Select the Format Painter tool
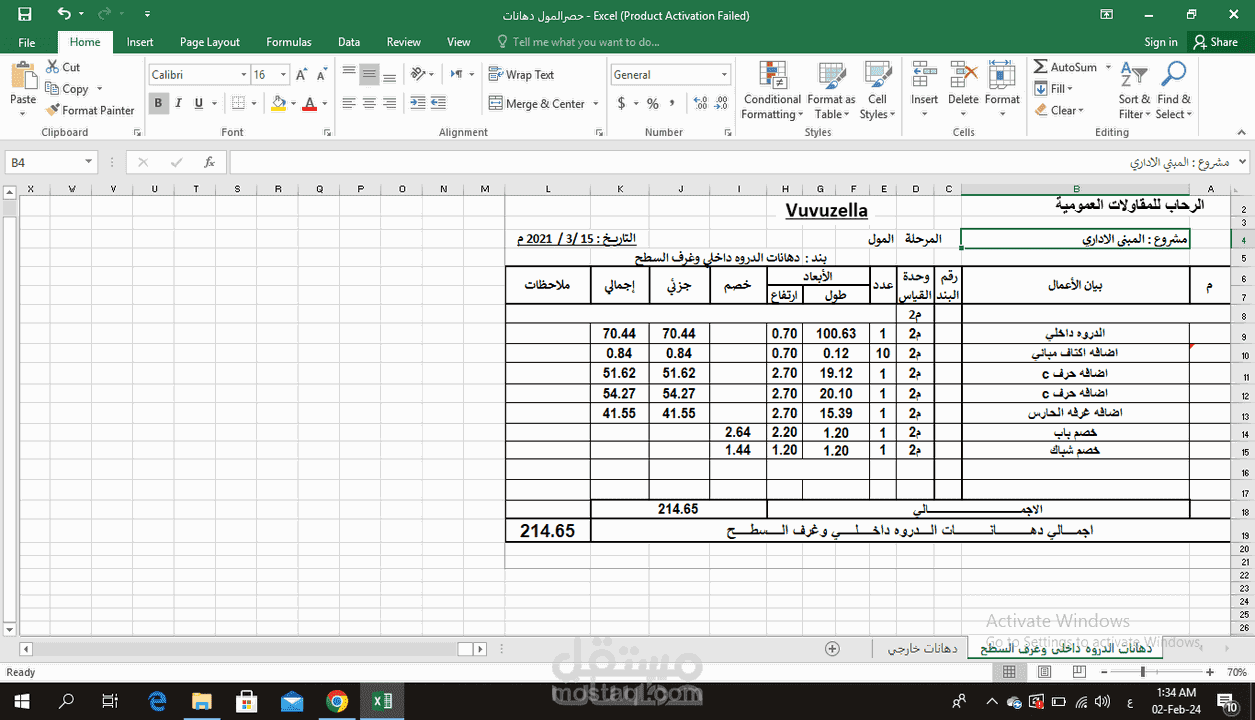 click(x=90, y=110)
